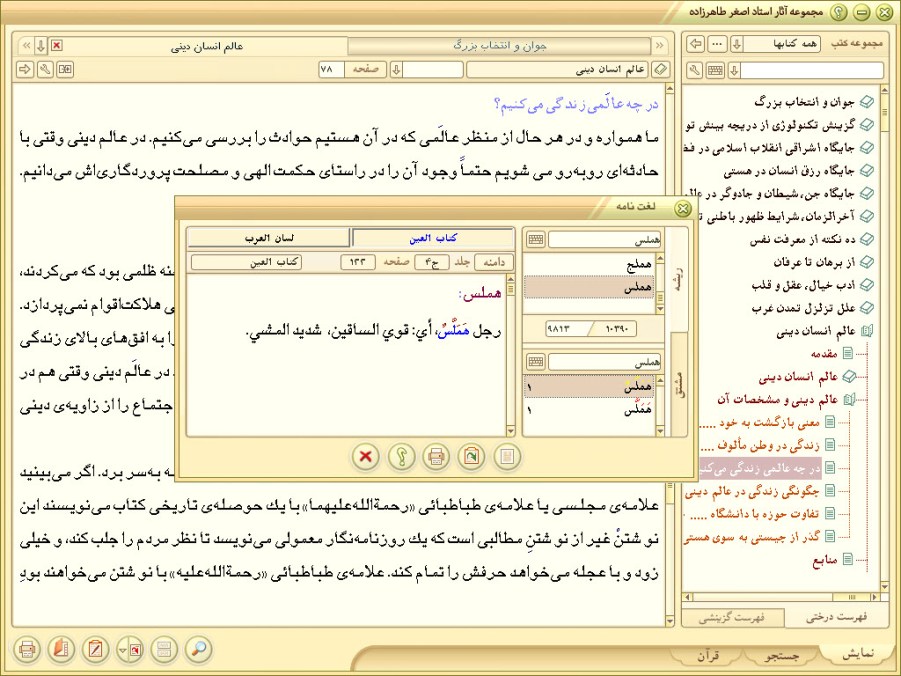Click the book tree's horizontal scrollbar
This screenshot has height=676, width=901.
point(781,597)
